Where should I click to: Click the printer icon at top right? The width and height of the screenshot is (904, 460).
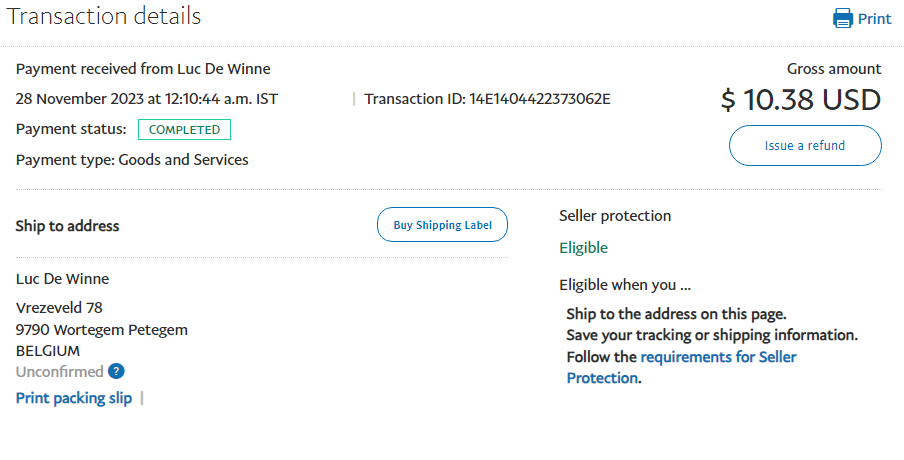pyautogui.click(x=842, y=18)
